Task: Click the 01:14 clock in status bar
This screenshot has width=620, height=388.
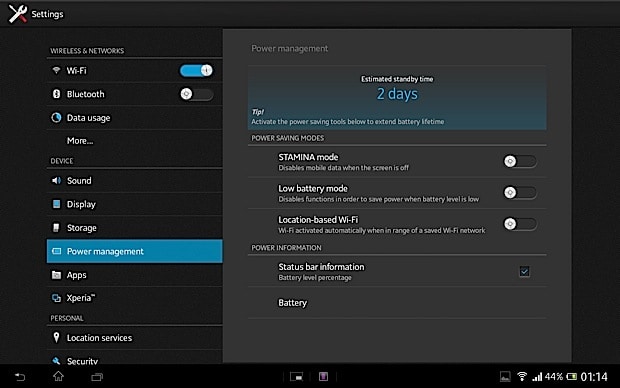Action: [594, 377]
